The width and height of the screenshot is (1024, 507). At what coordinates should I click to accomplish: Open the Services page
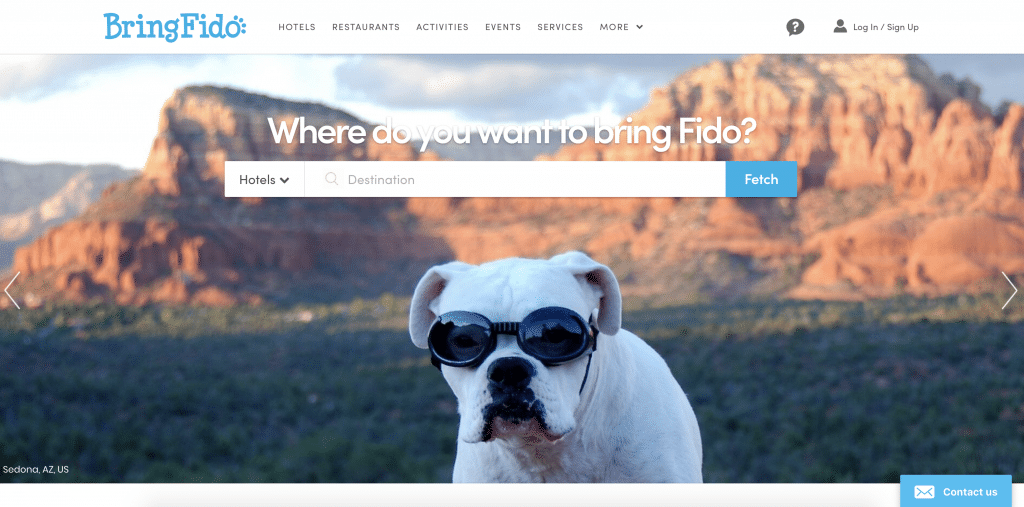pyautogui.click(x=560, y=27)
